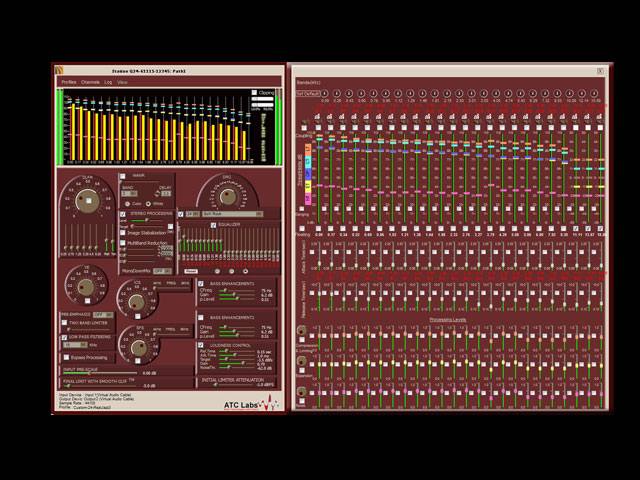Click the Processing Levels heading
This screenshot has height=480, width=640.
pos(448,320)
